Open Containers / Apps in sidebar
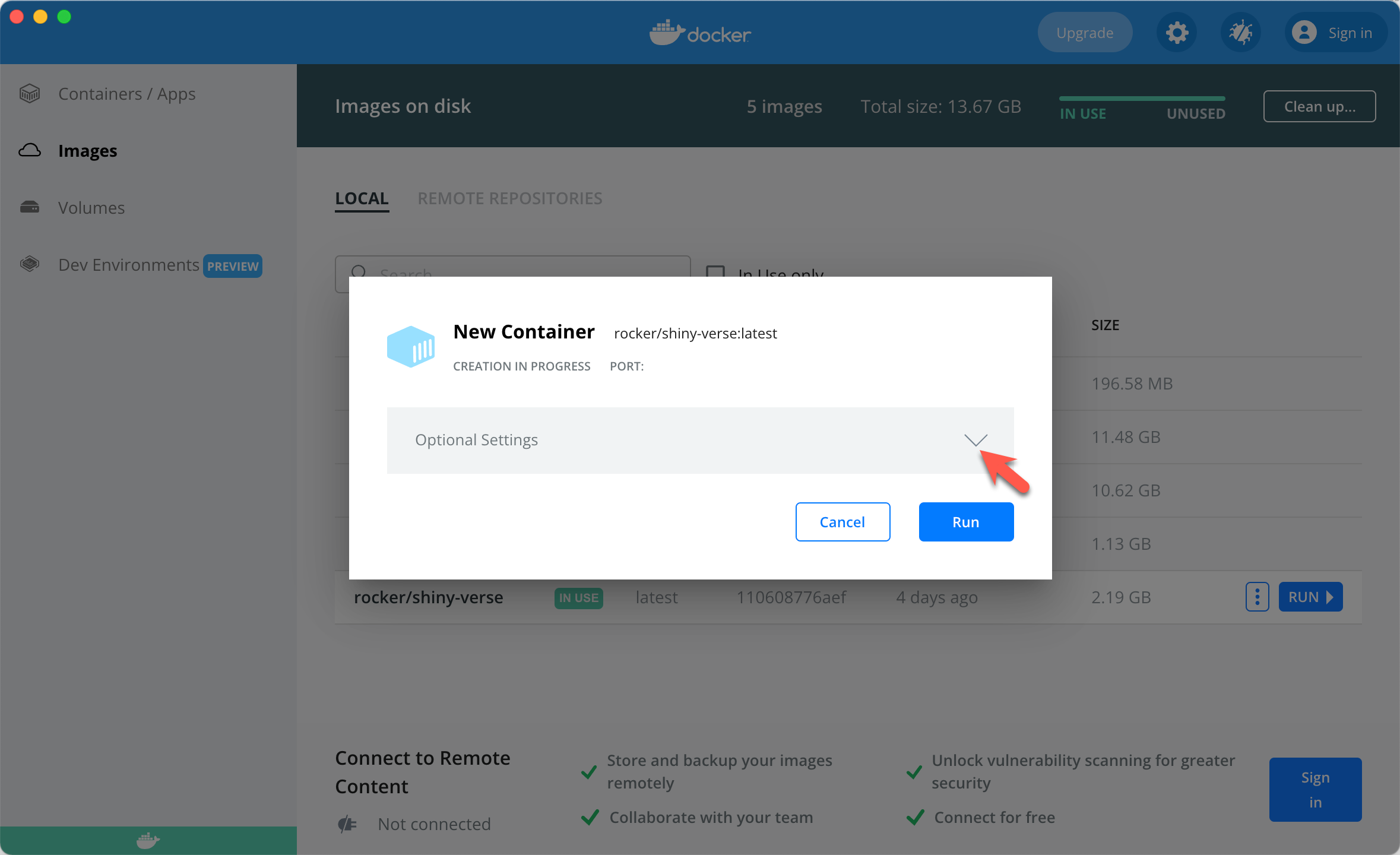This screenshot has height=855, width=1400. tap(127, 94)
